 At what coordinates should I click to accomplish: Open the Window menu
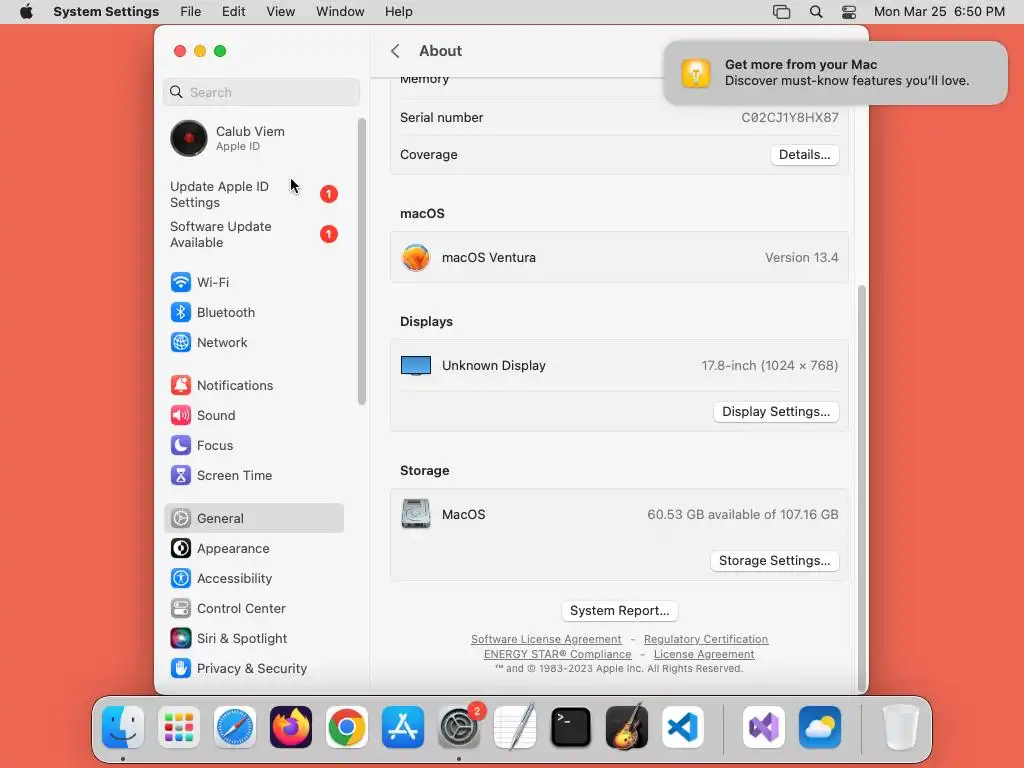pos(340,12)
